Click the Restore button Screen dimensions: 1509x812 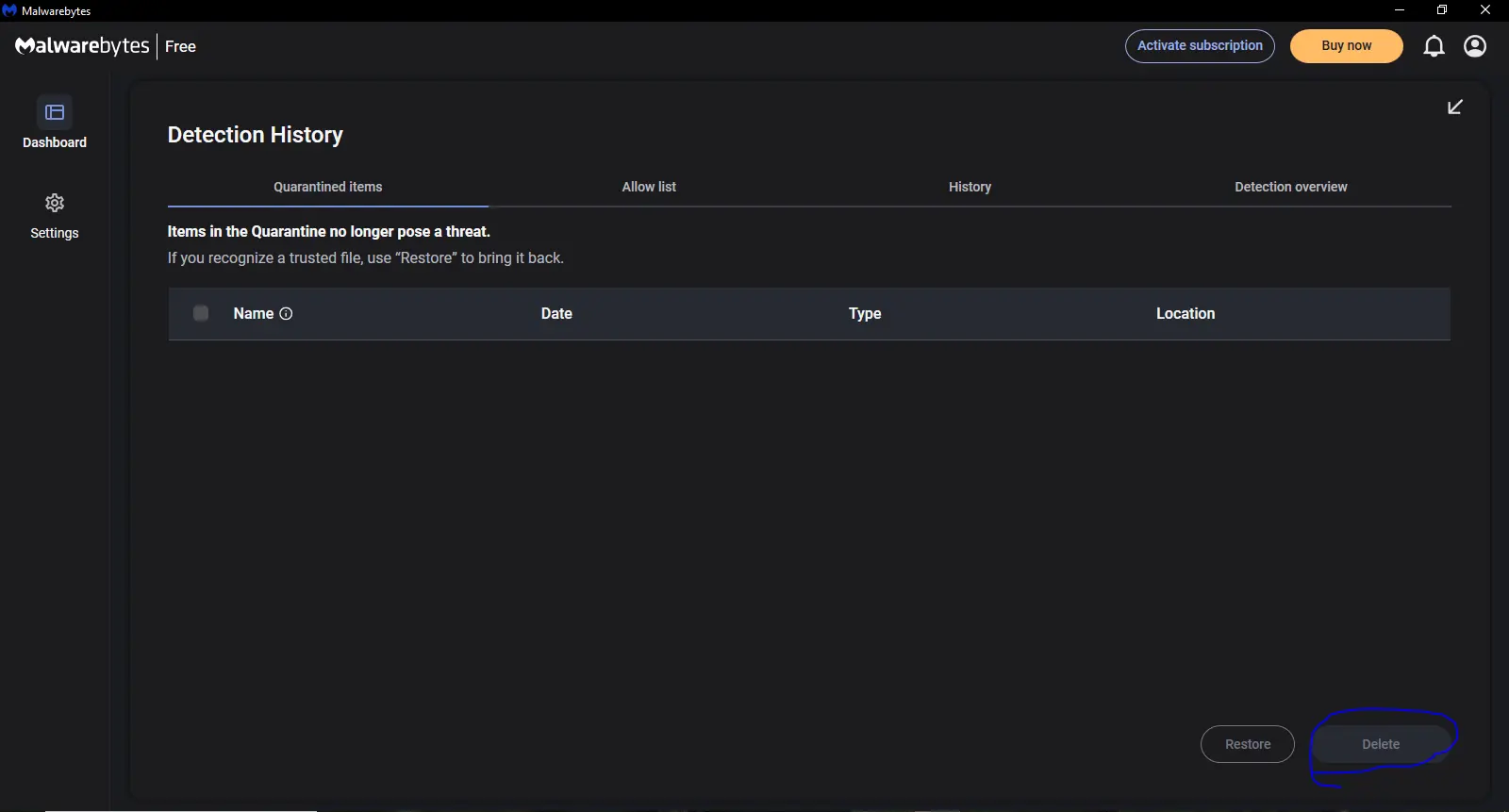(x=1248, y=744)
